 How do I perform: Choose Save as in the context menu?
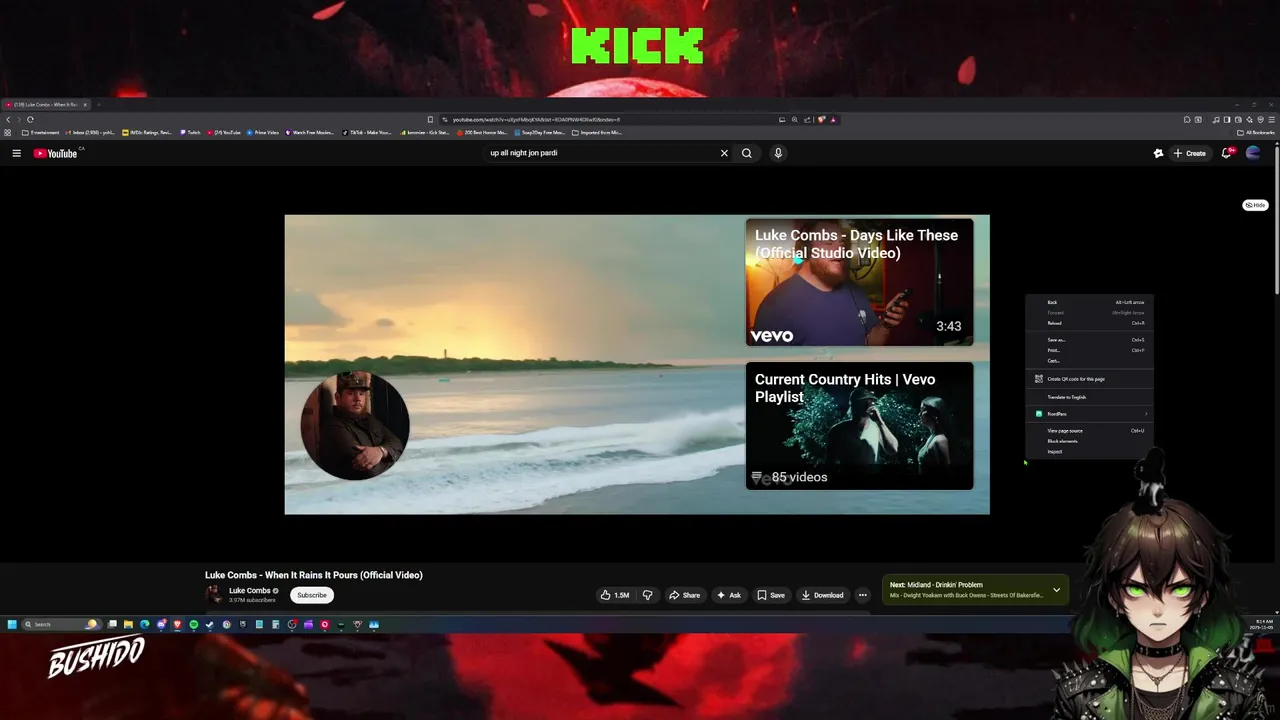tap(1090, 340)
